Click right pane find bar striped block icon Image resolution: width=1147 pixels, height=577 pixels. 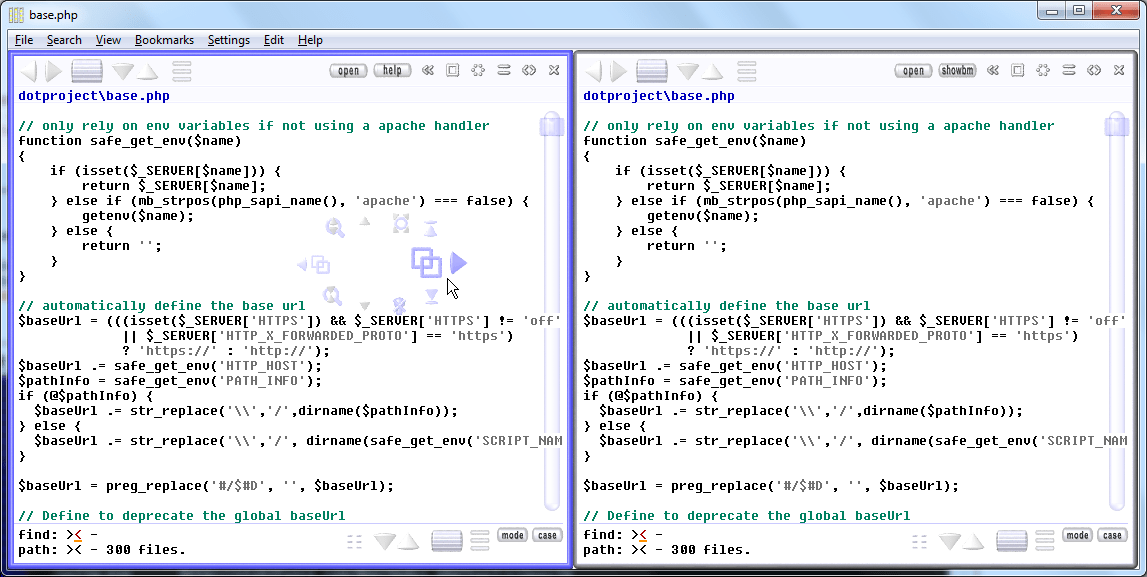click(x=1011, y=541)
